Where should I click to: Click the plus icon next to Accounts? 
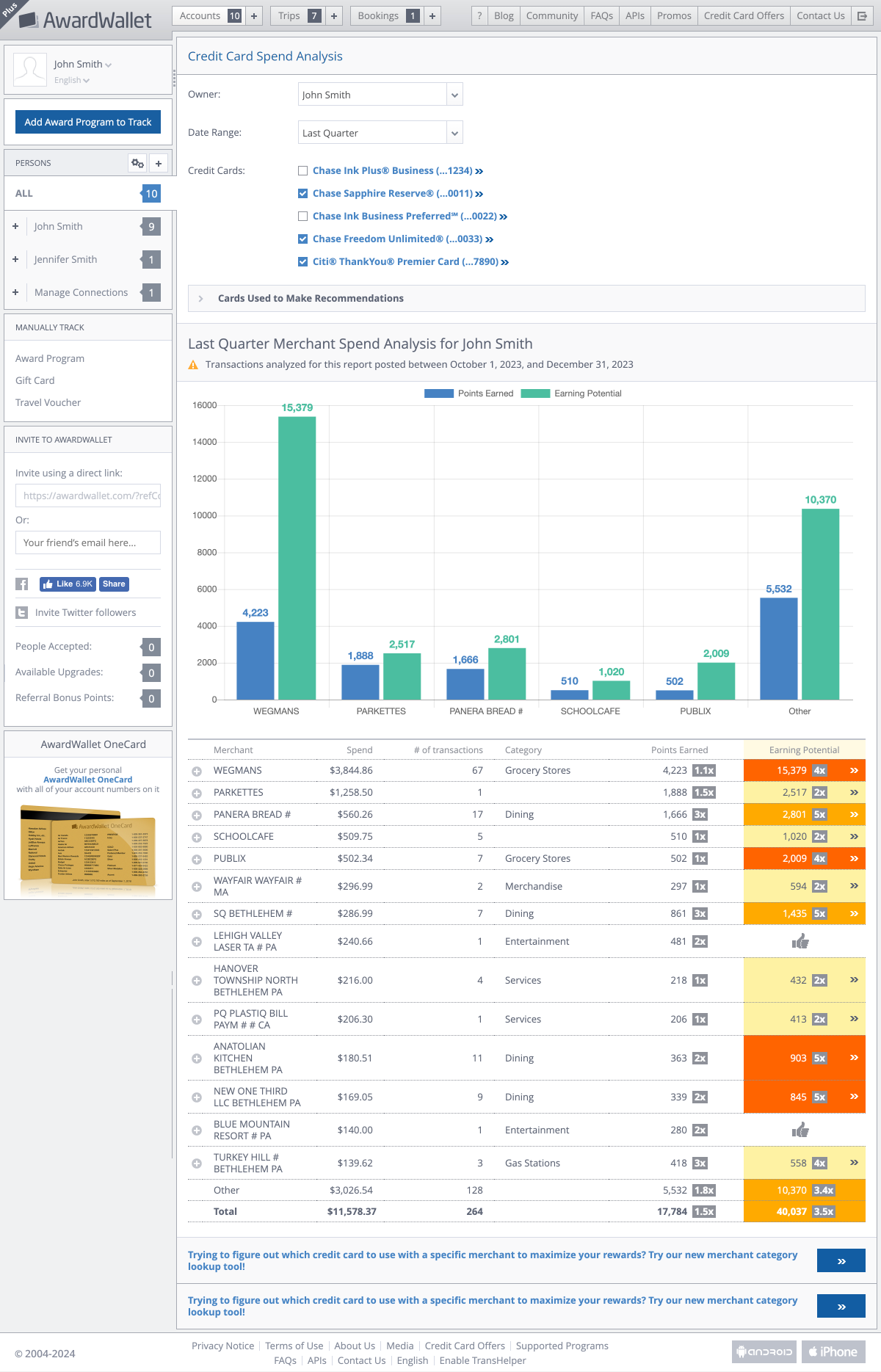coord(254,16)
